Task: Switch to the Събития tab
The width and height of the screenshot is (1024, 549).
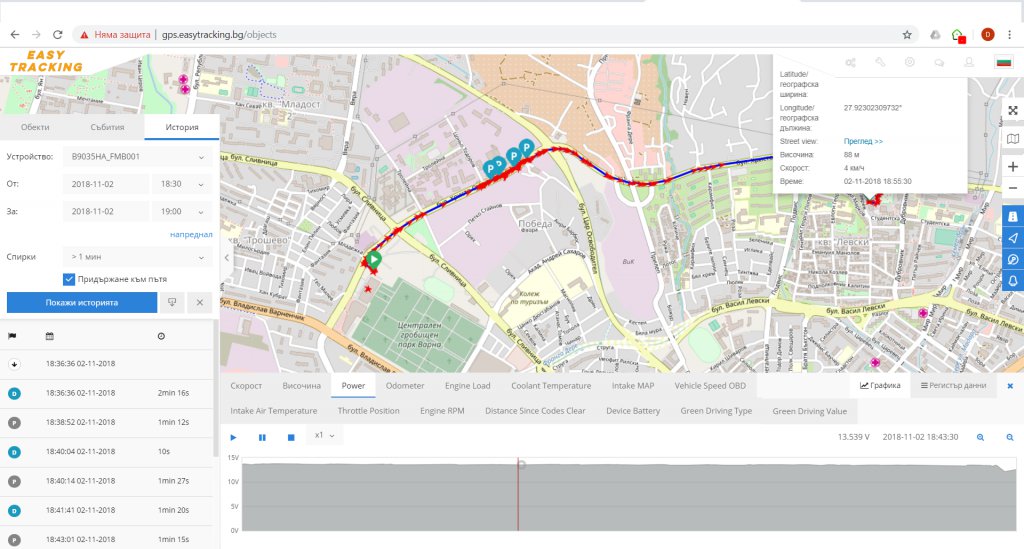Action: pyautogui.click(x=107, y=127)
